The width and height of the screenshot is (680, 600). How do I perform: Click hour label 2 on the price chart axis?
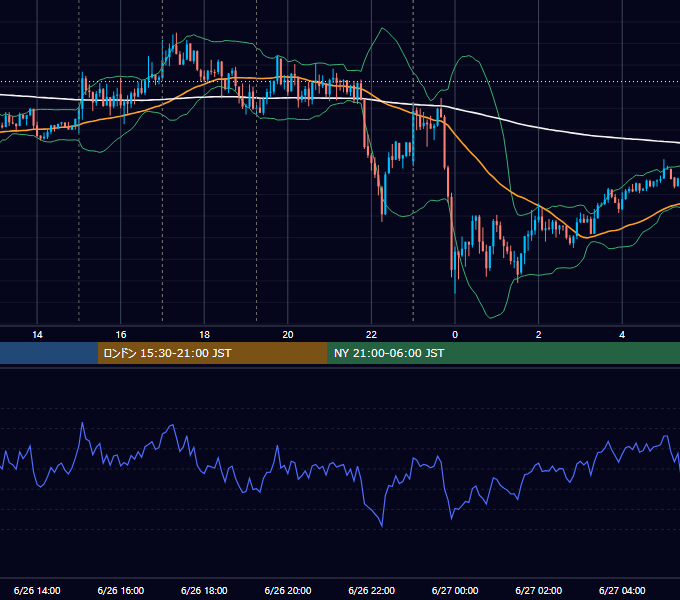coord(539,335)
